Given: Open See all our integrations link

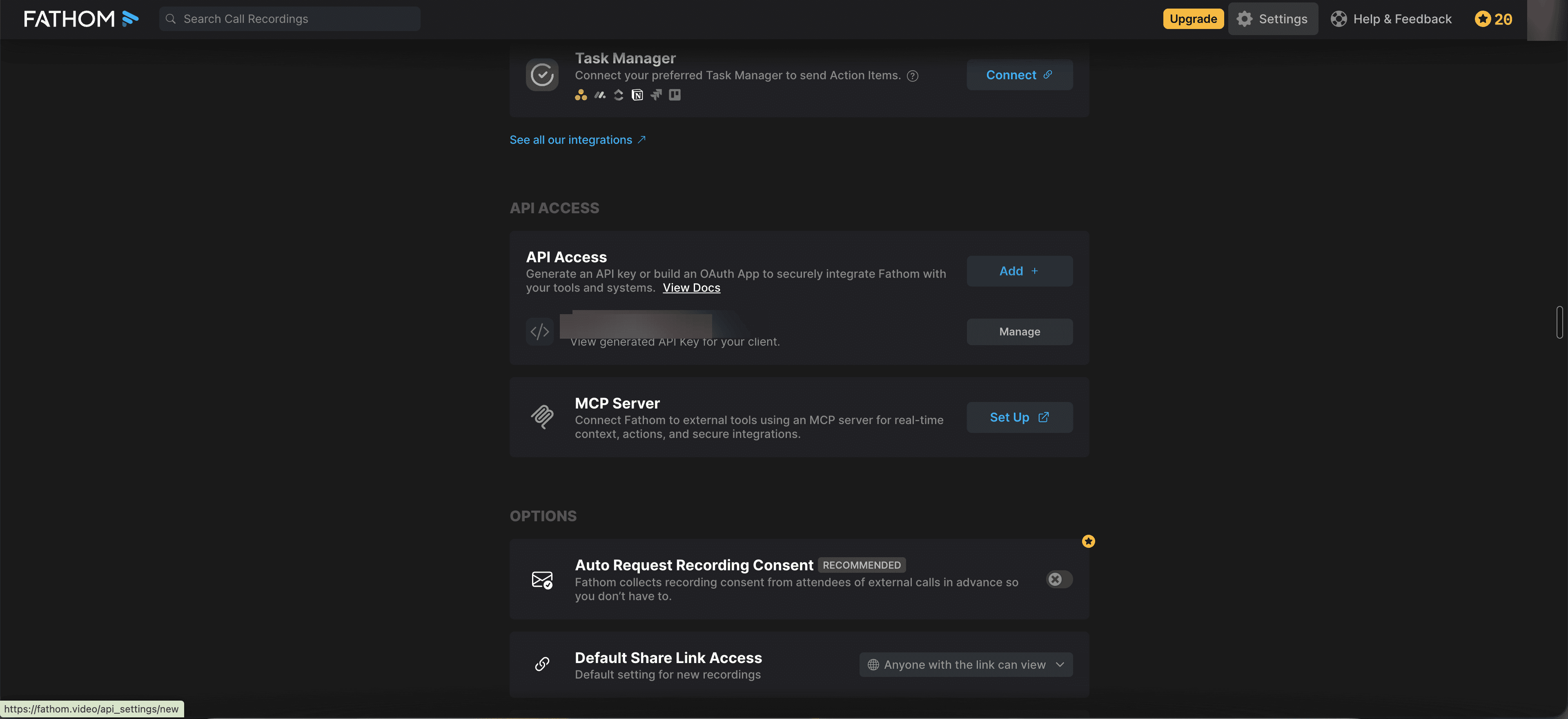Looking at the screenshot, I should click(578, 140).
